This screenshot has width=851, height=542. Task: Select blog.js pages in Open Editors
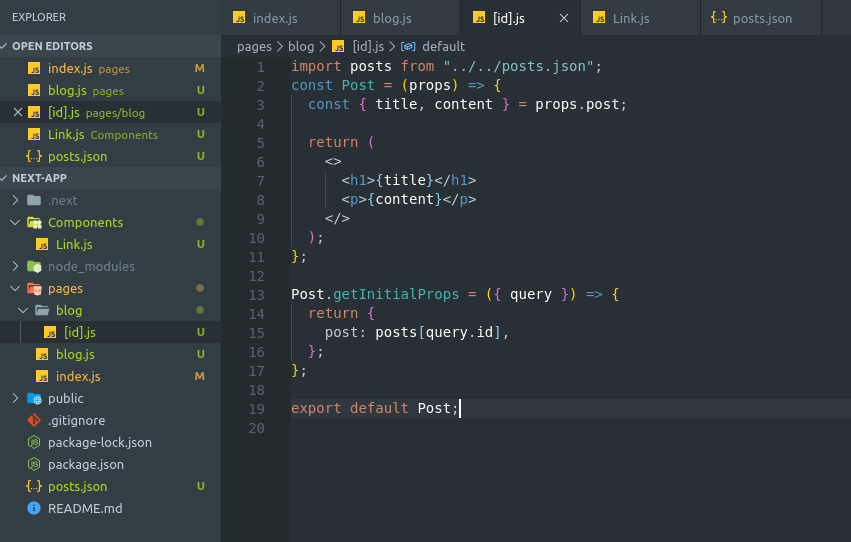110,90
